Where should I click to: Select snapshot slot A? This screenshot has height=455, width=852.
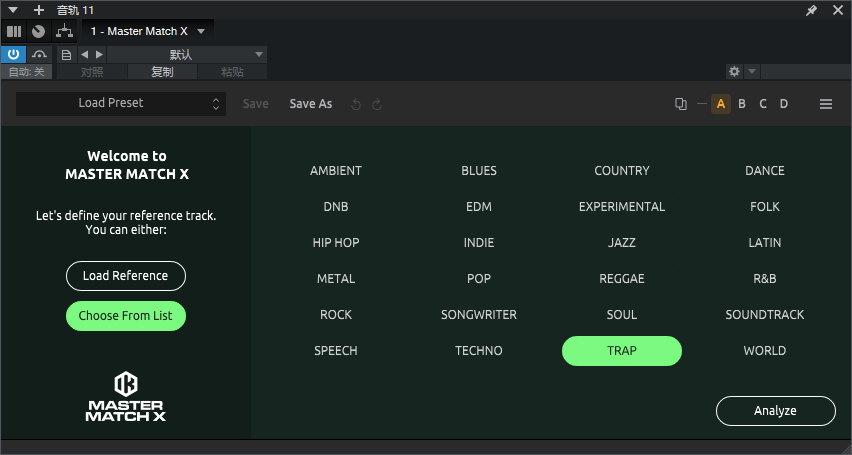[x=721, y=104]
